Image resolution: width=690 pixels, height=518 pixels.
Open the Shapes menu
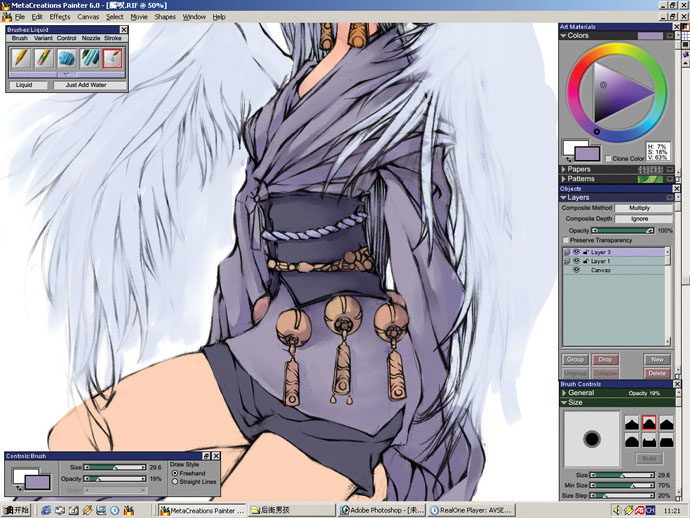pos(165,17)
